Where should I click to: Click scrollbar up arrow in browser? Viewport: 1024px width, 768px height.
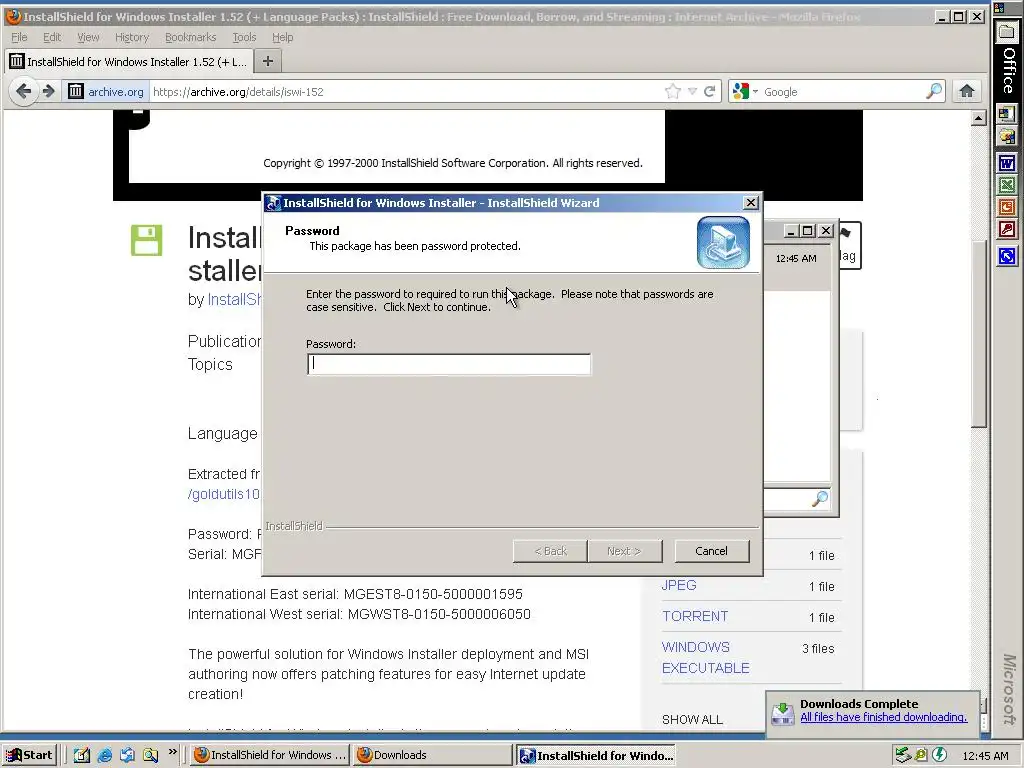(978, 118)
